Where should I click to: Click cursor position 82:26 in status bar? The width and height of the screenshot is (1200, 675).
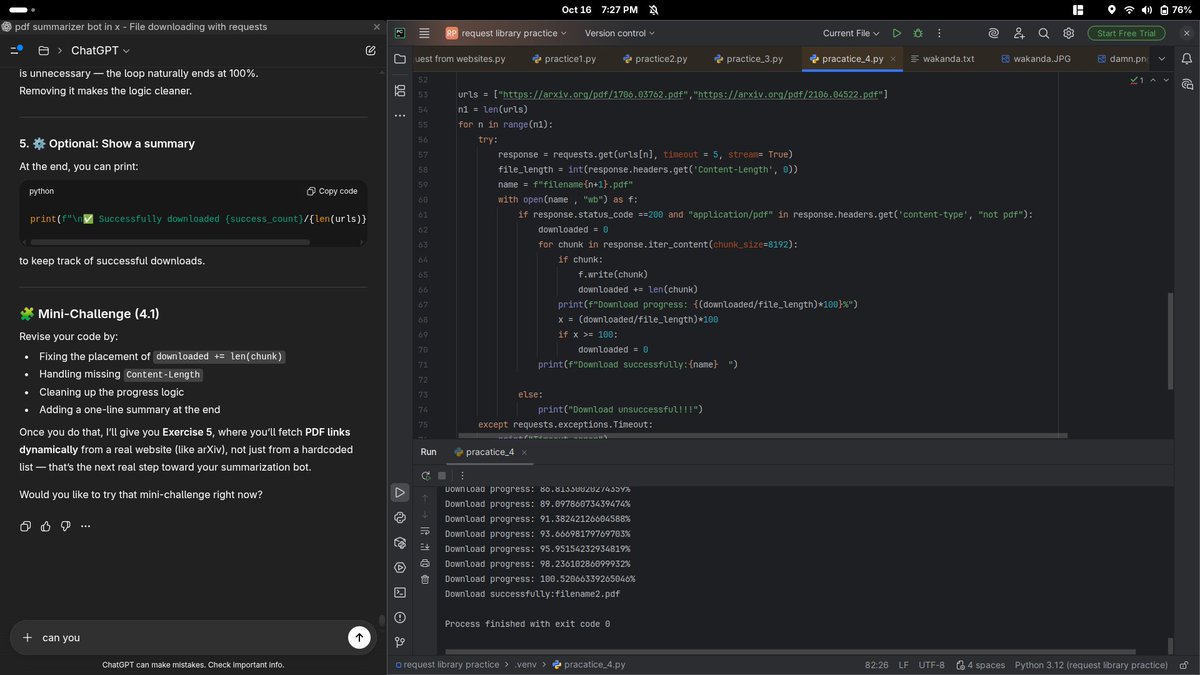pos(876,664)
